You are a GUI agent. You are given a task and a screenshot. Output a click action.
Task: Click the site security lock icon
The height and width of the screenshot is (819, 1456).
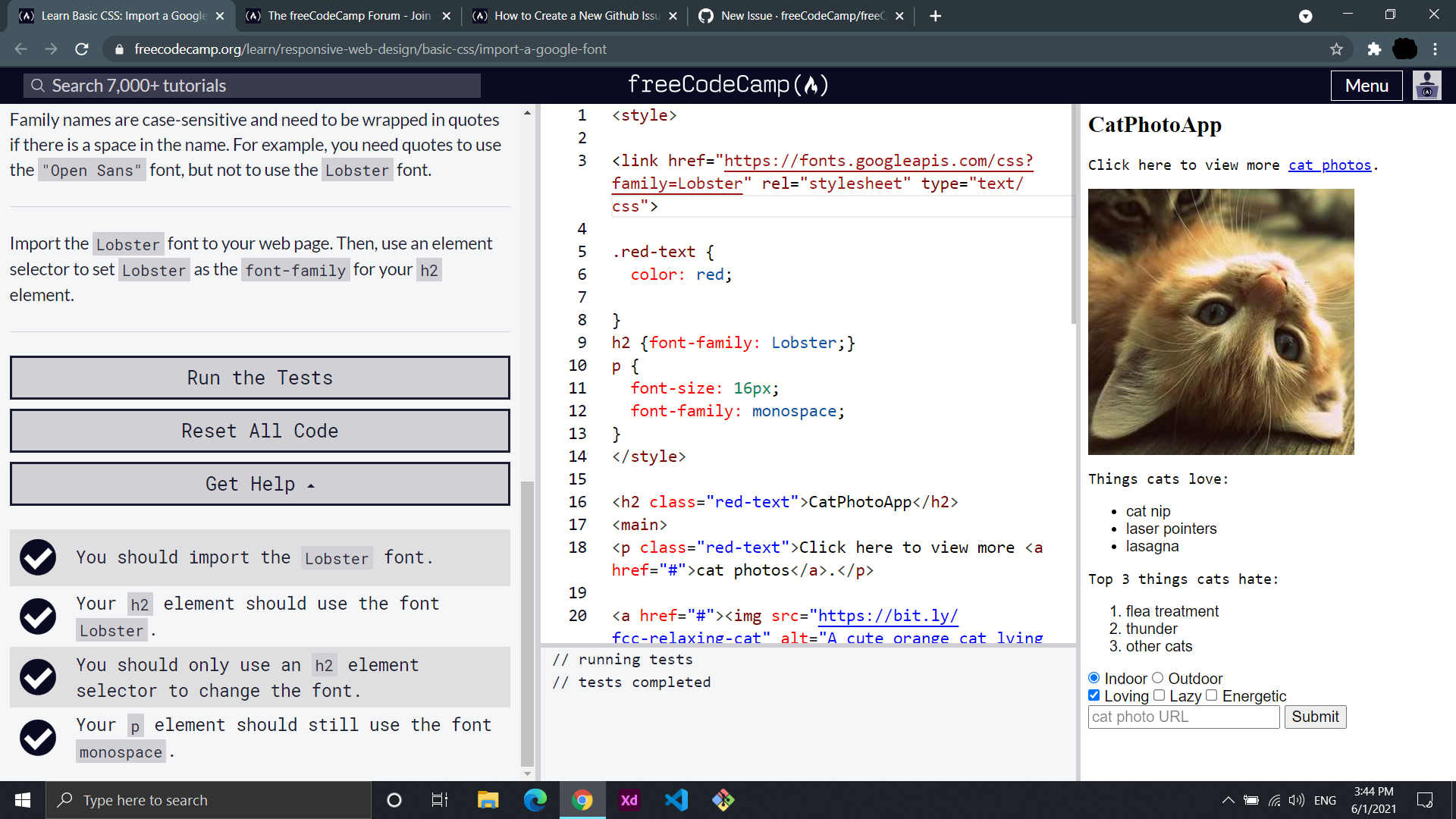[119, 49]
